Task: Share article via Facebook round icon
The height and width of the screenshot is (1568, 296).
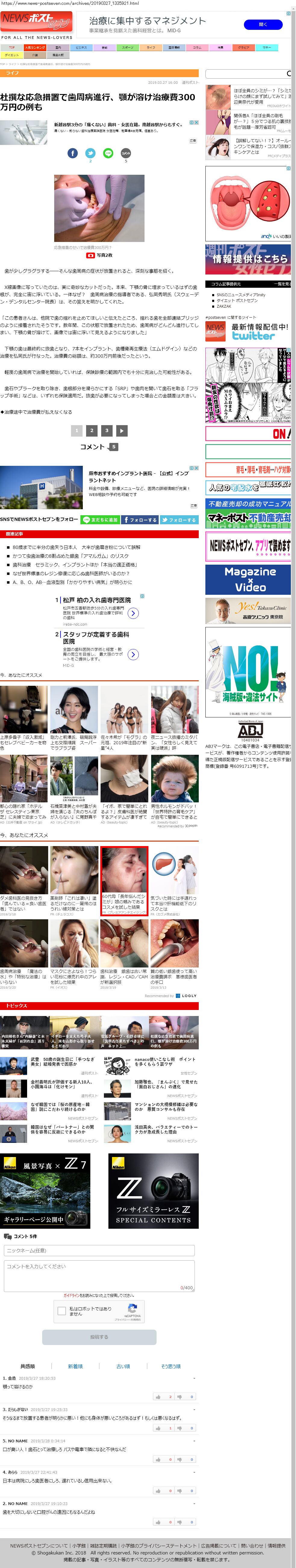Action: point(72,153)
